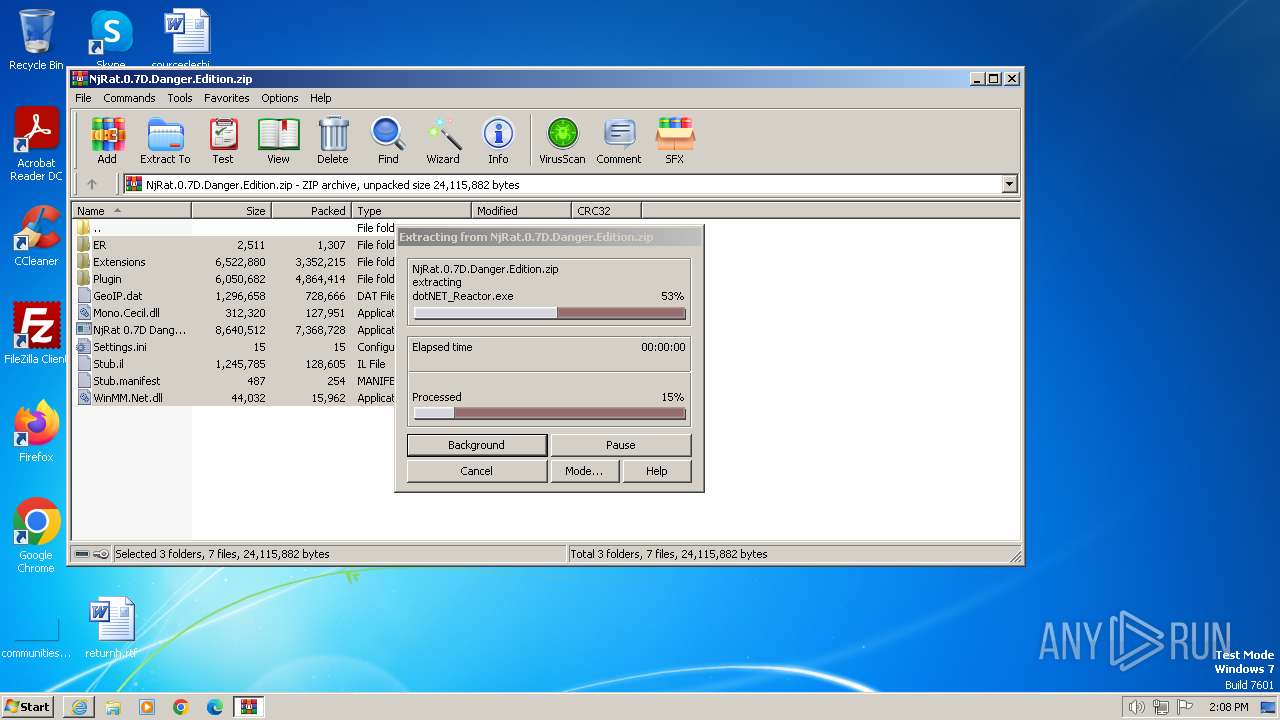Viewport: 1280px width, 720px height.
Task: Open the File menu
Action: pyautogui.click(x=83, y=98)
